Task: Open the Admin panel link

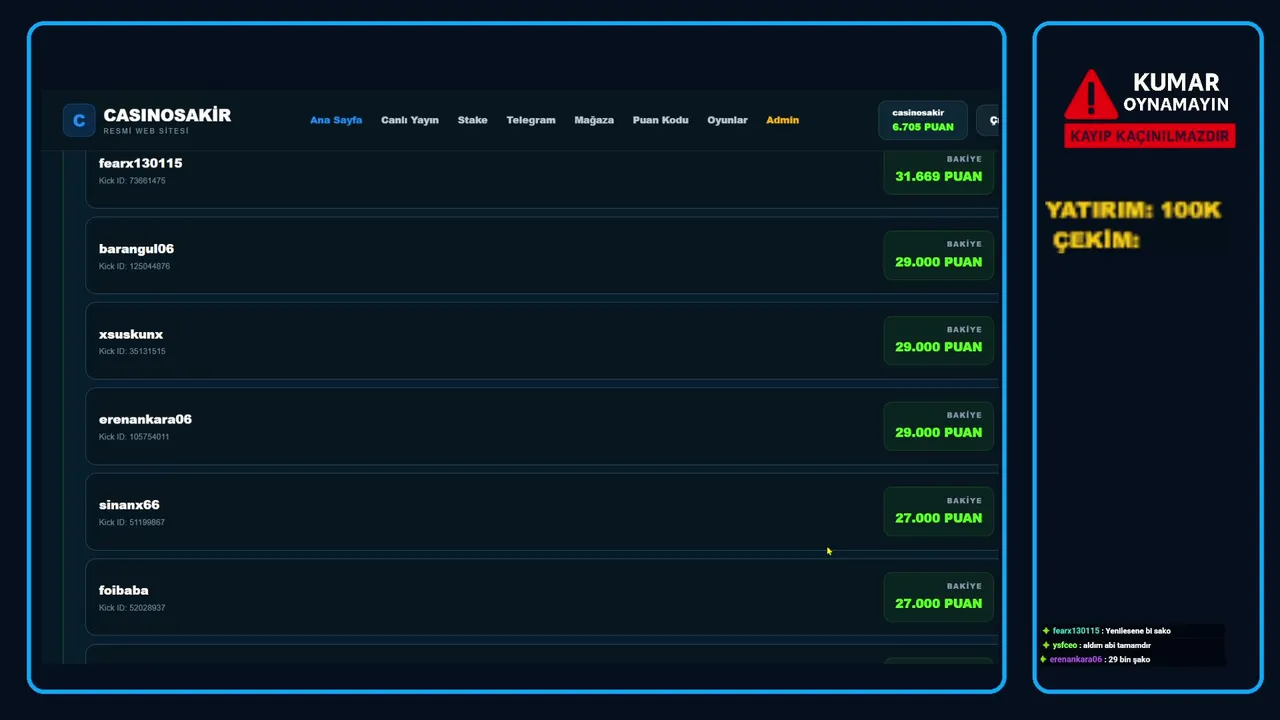Action: tap(783, 120)
